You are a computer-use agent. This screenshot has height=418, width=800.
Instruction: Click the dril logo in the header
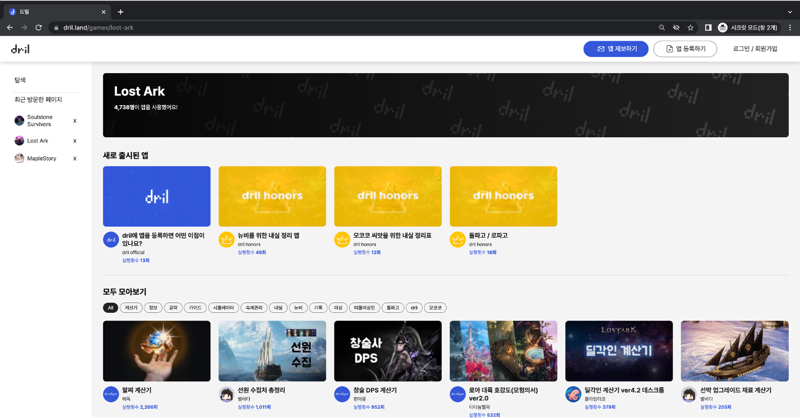tap(20, 49)
